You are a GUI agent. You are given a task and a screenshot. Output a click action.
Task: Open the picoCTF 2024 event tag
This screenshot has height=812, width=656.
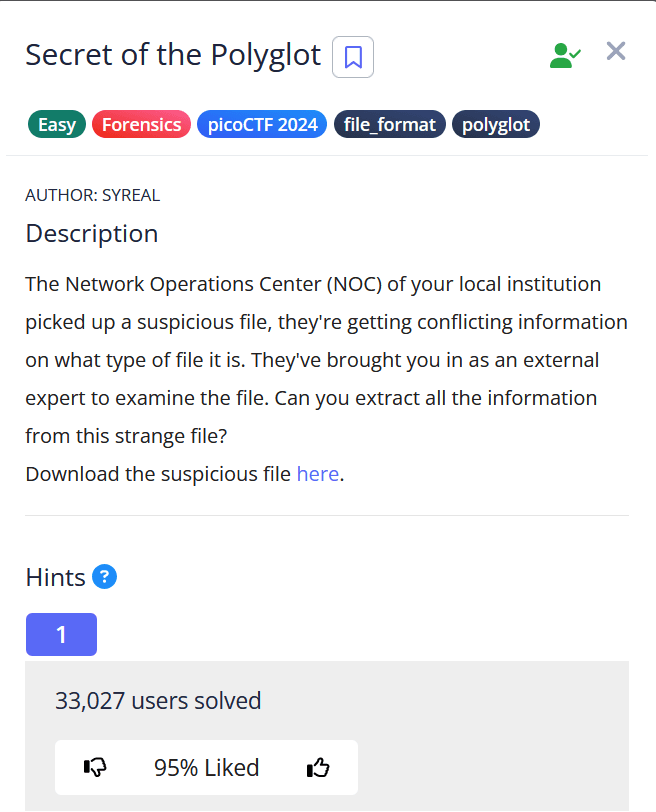[262, 125]
